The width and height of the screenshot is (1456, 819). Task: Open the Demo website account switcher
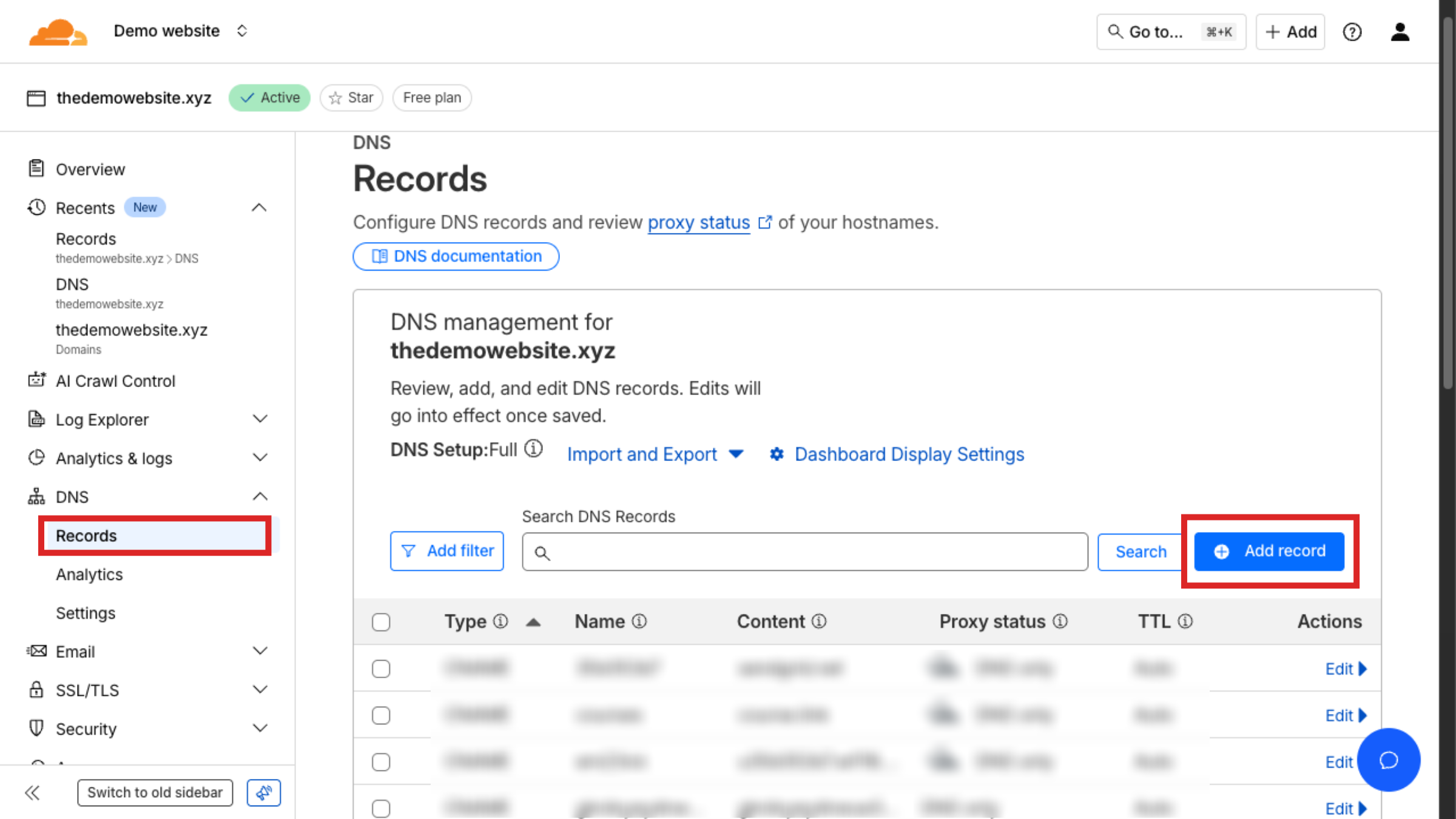click(181, 31)
